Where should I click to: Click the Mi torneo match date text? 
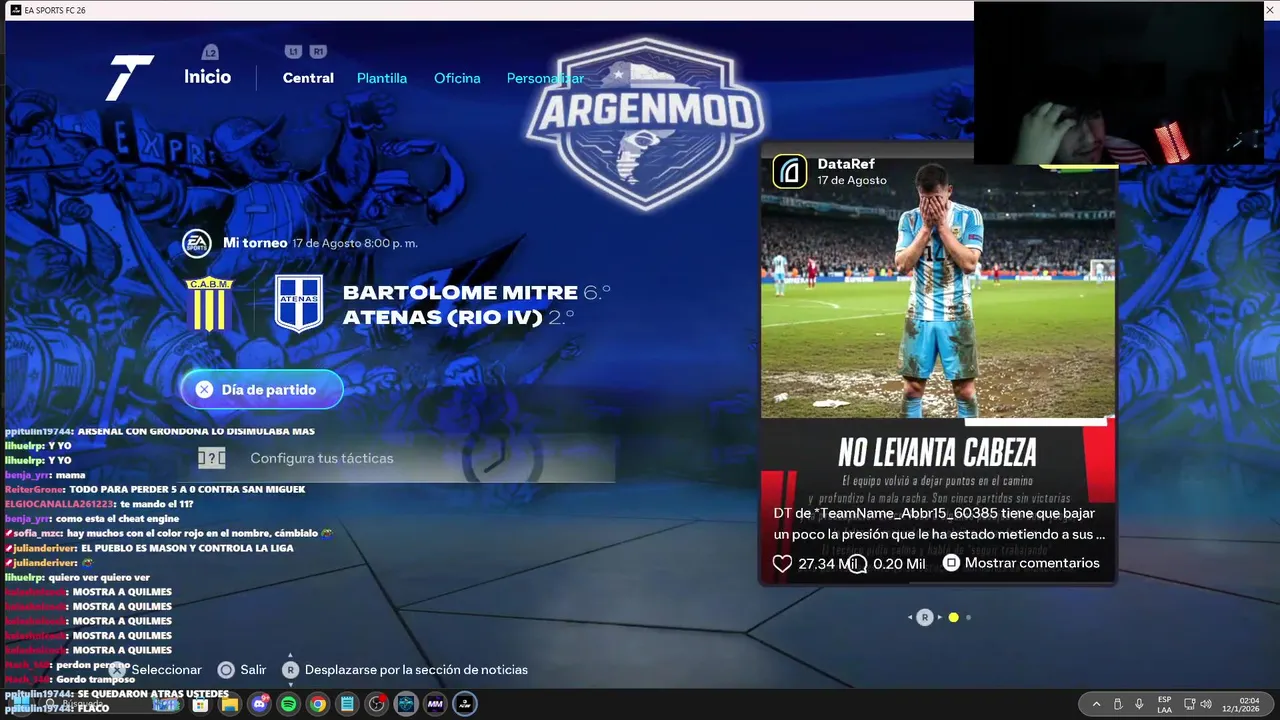click(x=354, y=243)
